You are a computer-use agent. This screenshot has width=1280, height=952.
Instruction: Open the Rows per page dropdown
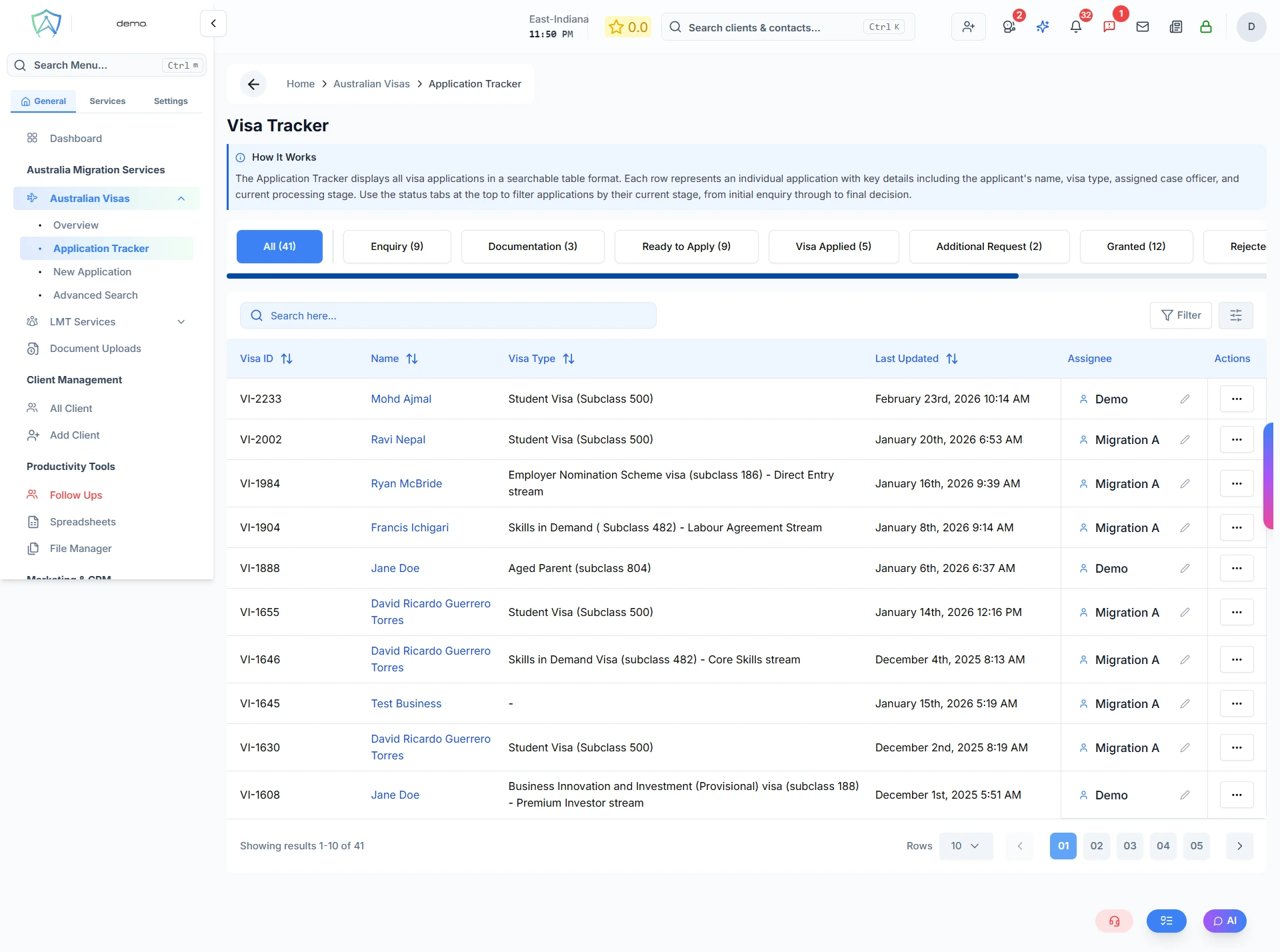tap(966, 845)
